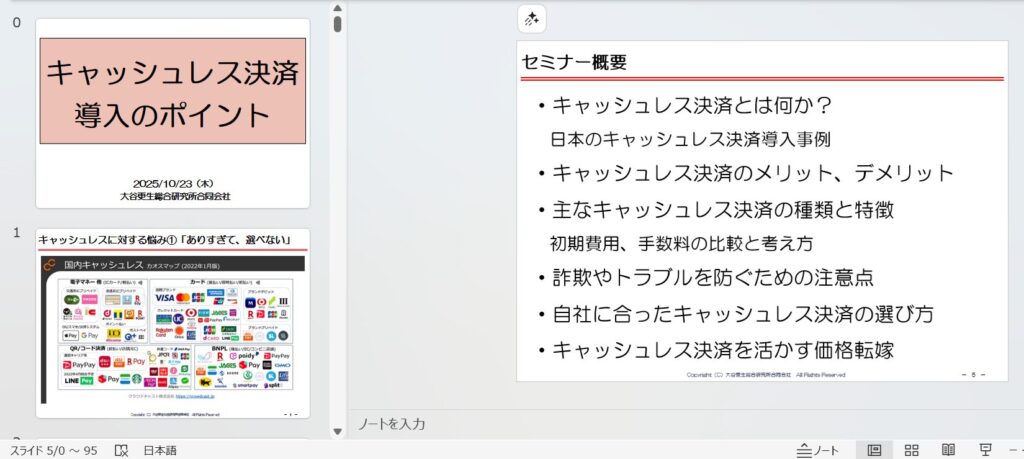Open Reading View book icon
The image size is (1024, 459).
coord(948,450)
